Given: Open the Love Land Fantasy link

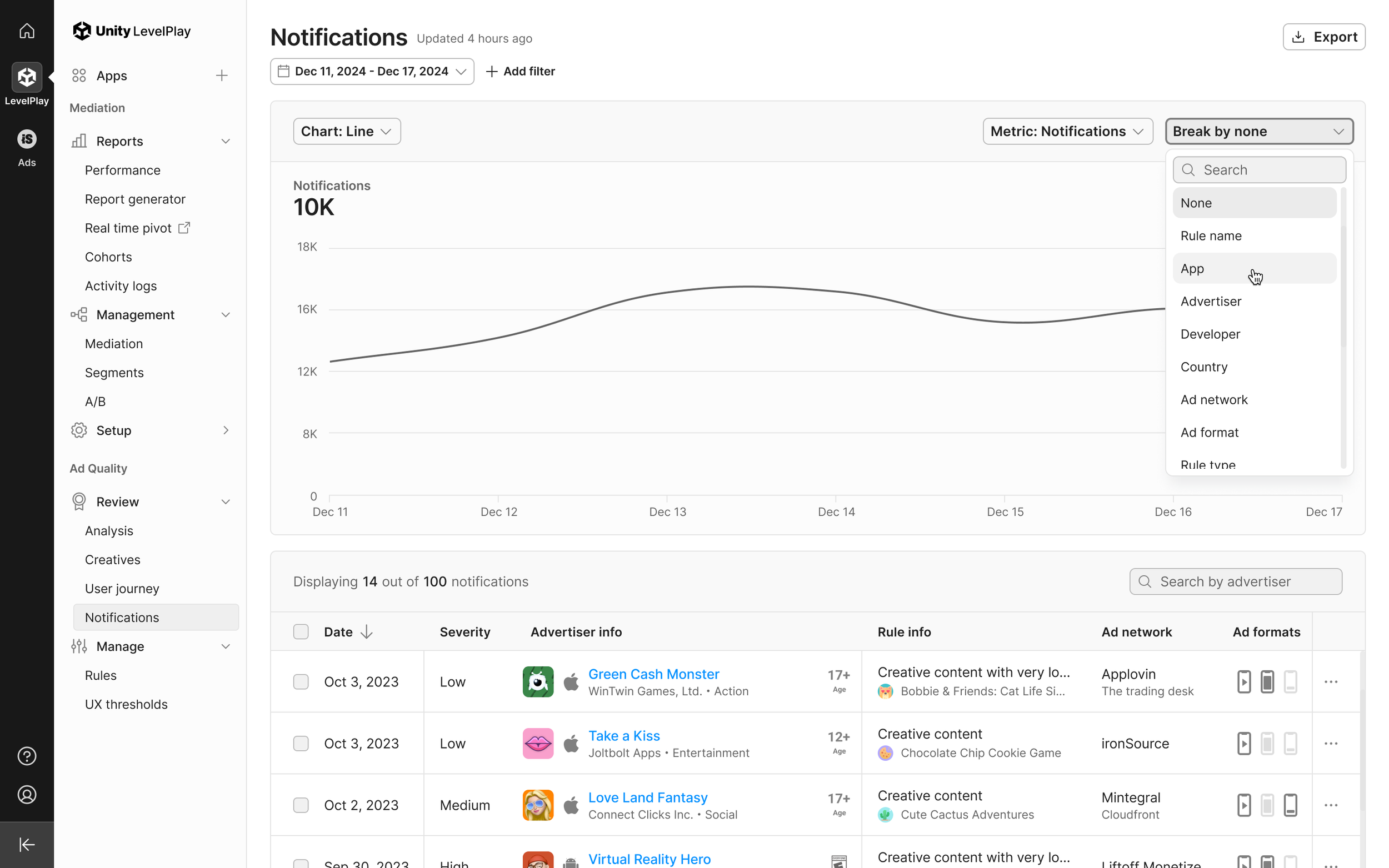Looking at the screenshot, I should 647,797.
